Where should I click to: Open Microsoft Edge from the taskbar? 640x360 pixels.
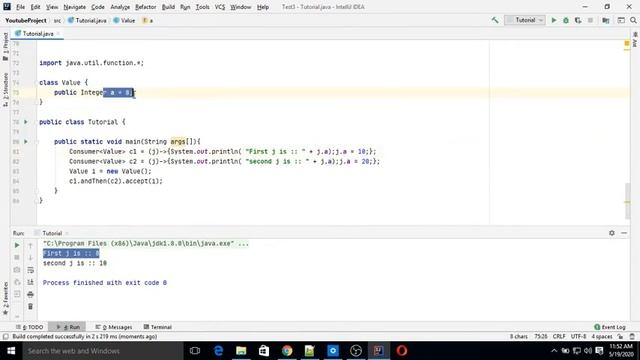click(218, 351)
